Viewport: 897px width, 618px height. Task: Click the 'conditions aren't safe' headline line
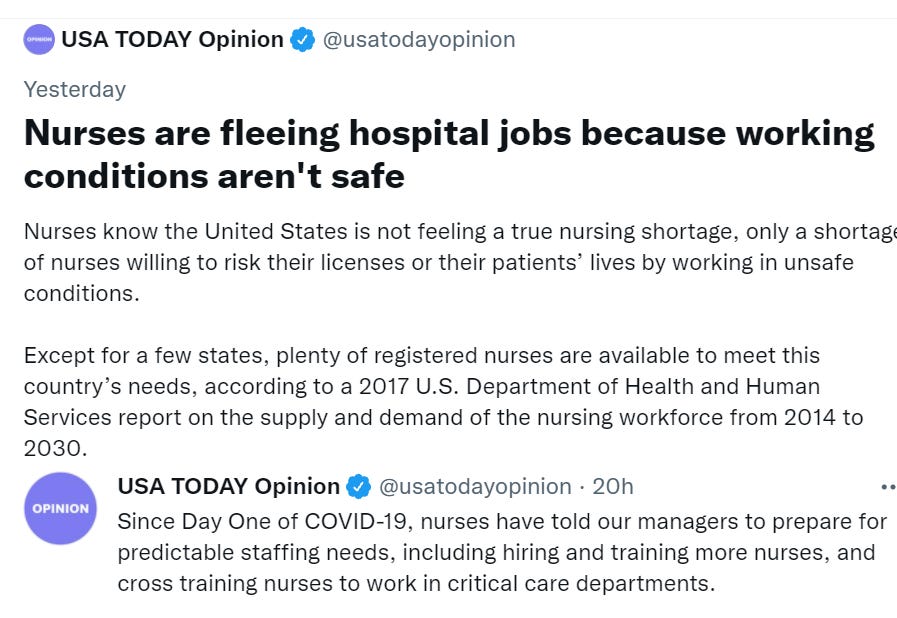click(214, 176)
